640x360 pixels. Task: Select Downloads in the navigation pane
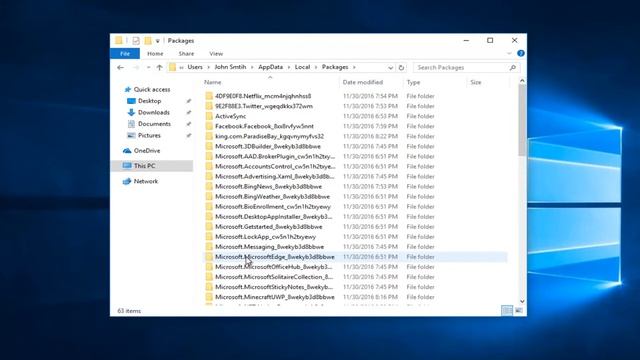(153, 112)
